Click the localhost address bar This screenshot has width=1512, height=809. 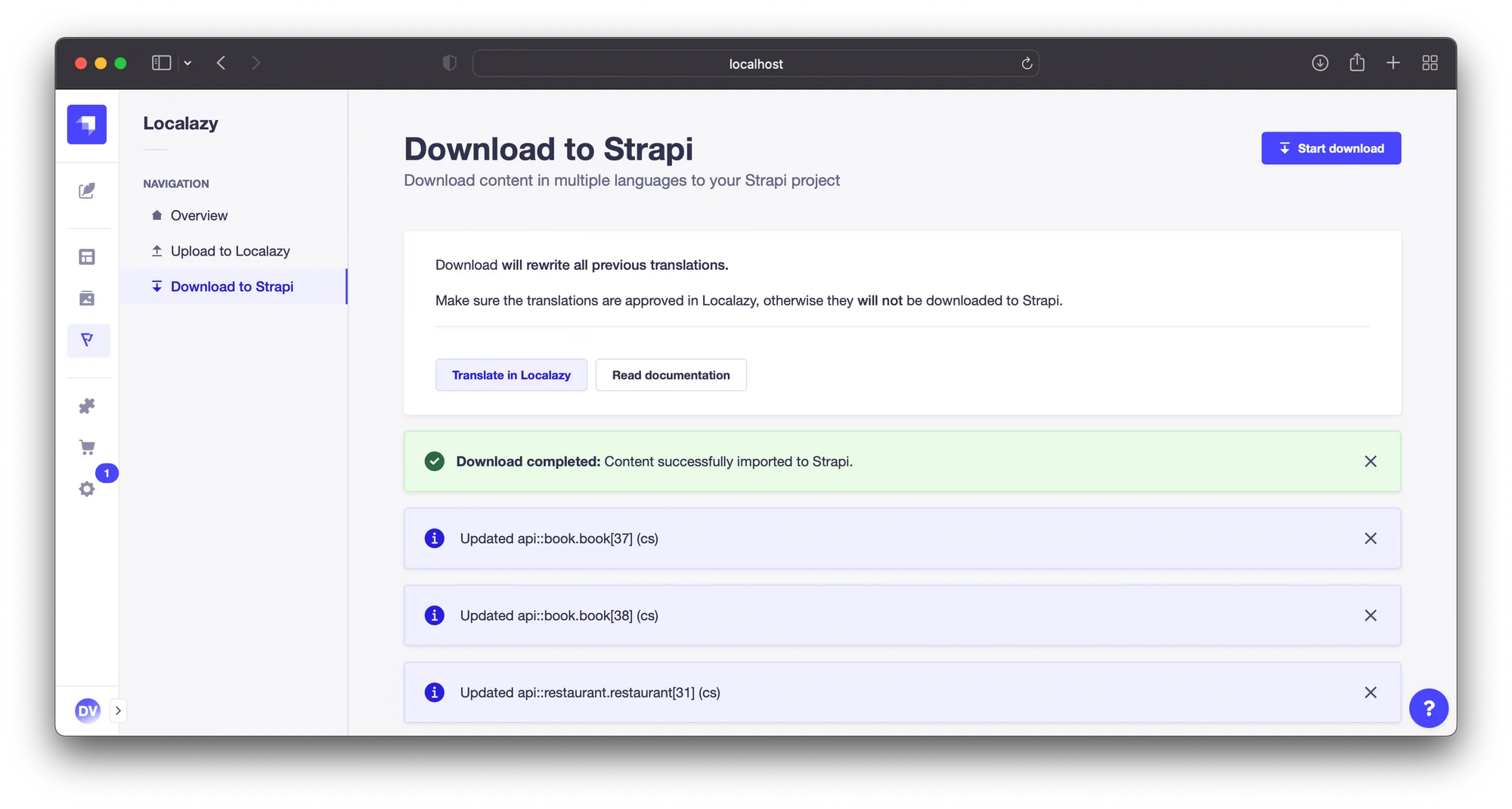point(755,64)
